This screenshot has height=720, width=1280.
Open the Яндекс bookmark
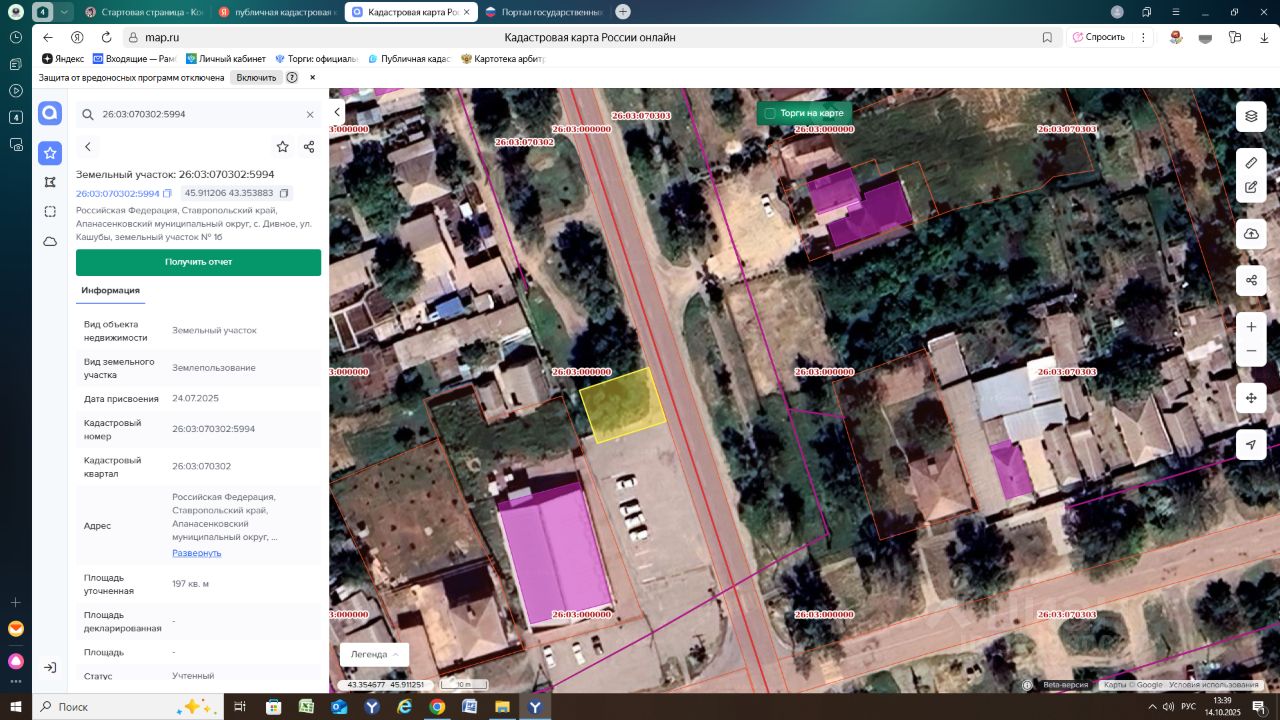click(x=63, y=59)
